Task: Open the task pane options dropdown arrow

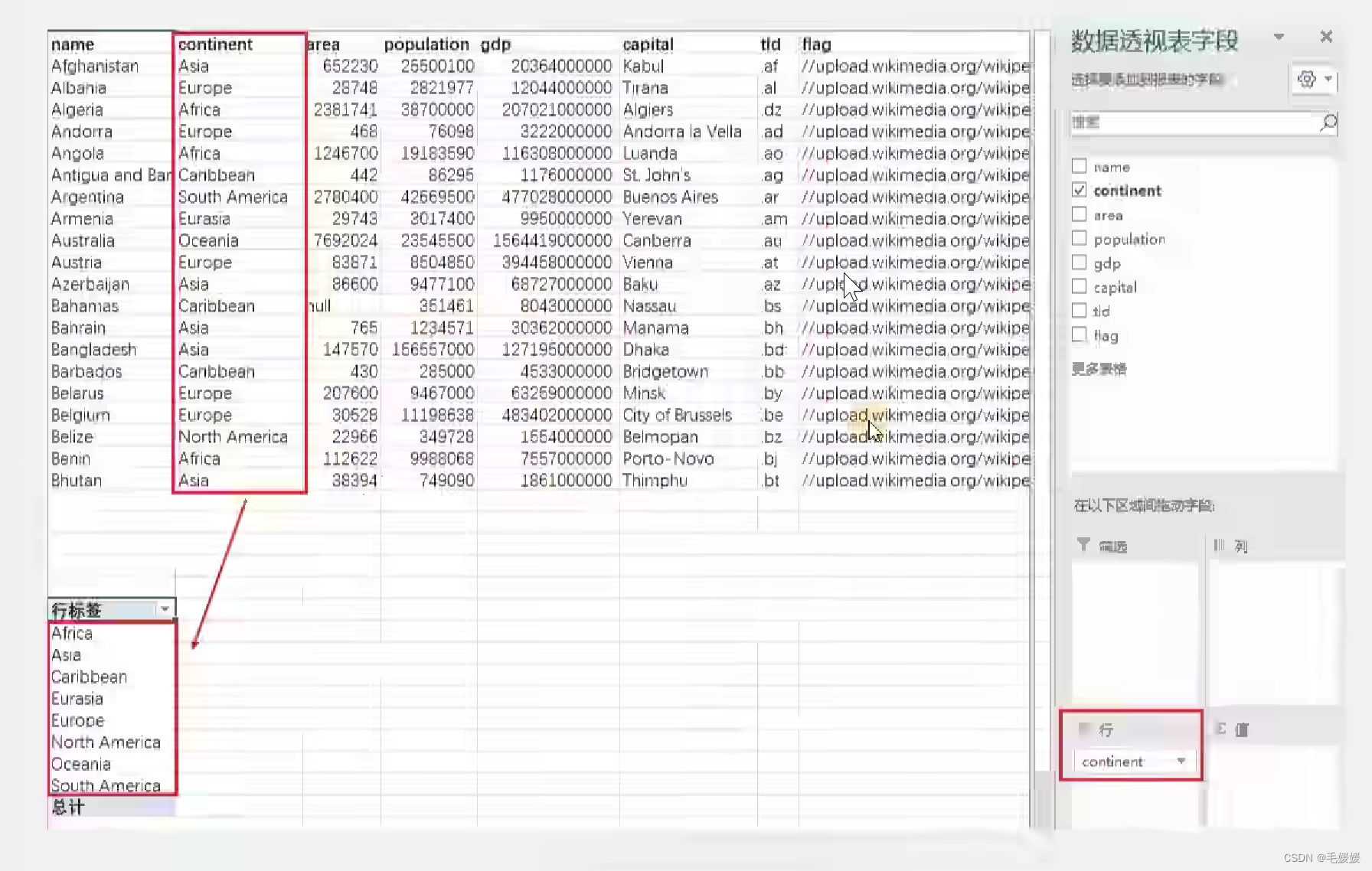Action: pyautogui.click(x=1279, y=37)
